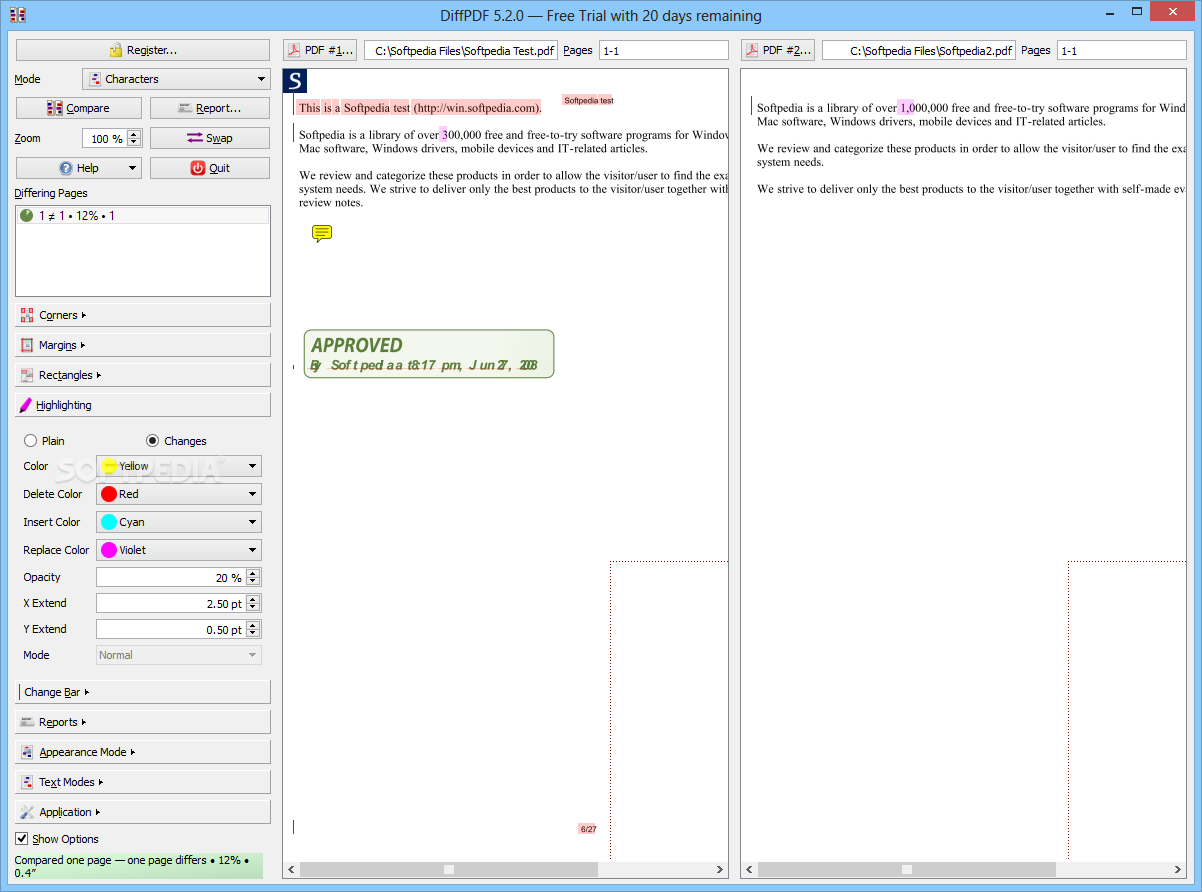Click the Opacity field showing 20 %
Screen dimensions: 1202x892
[x=170, y=577]
